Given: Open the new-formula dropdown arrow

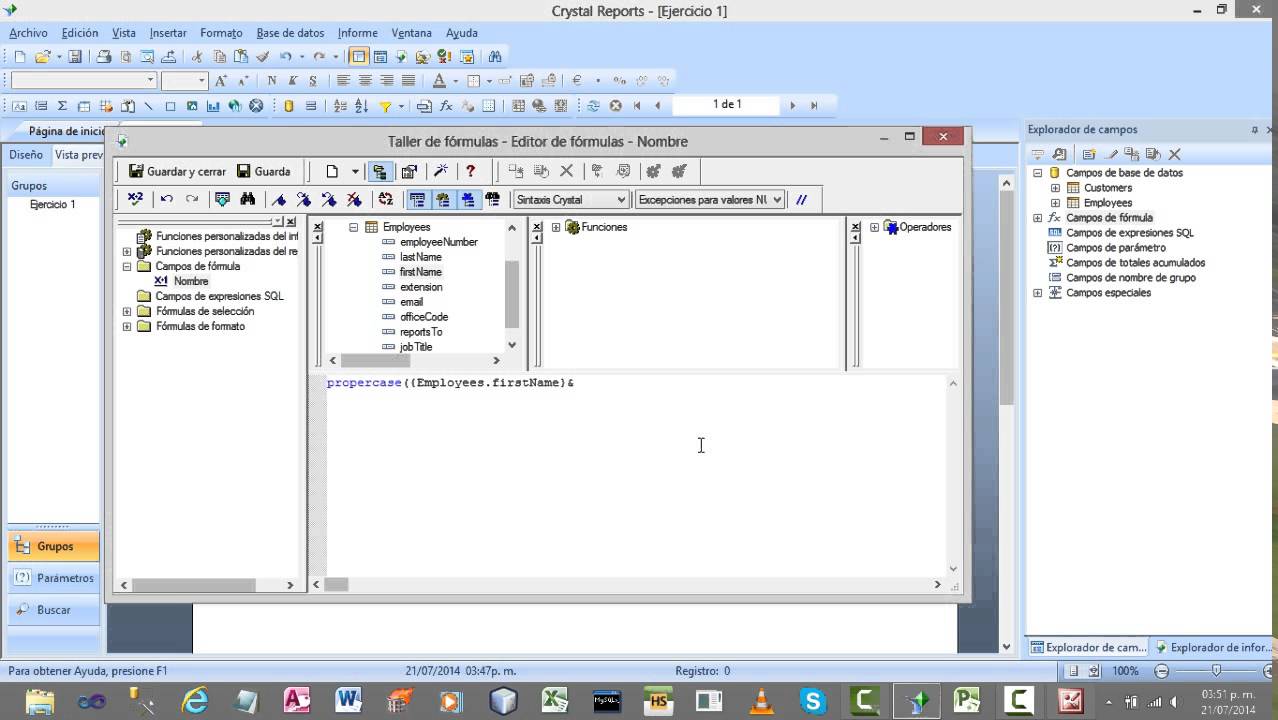Looking at the screenshot, I should (354, 171).
